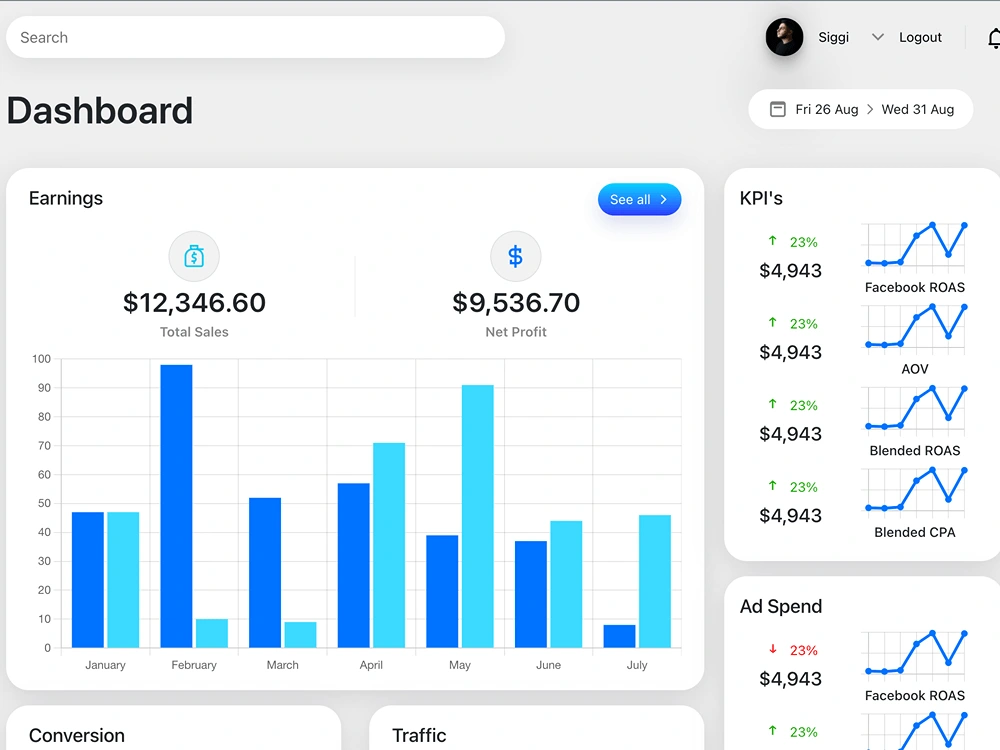The height and width of the screenshot is (750, 1000).
Task: Click the Ad Spend card title
Action: coord(781,606)
